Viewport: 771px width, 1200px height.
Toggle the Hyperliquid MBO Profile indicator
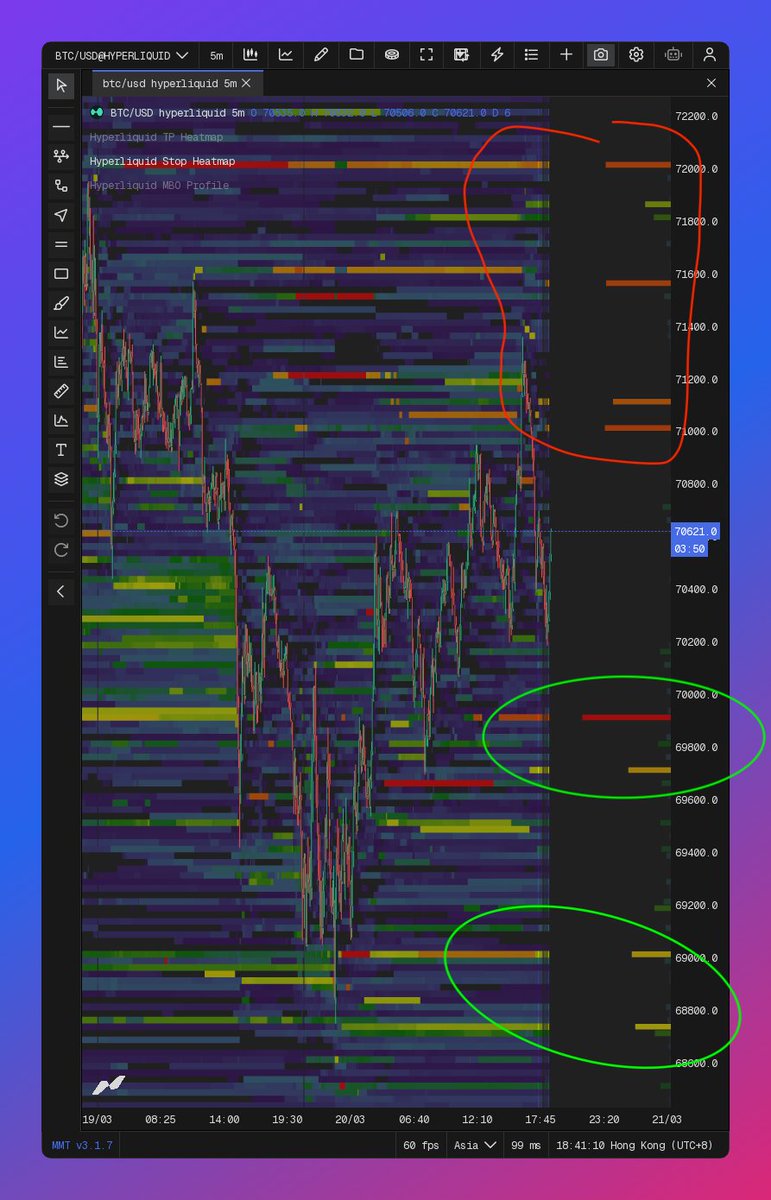(x=159, y=185)
